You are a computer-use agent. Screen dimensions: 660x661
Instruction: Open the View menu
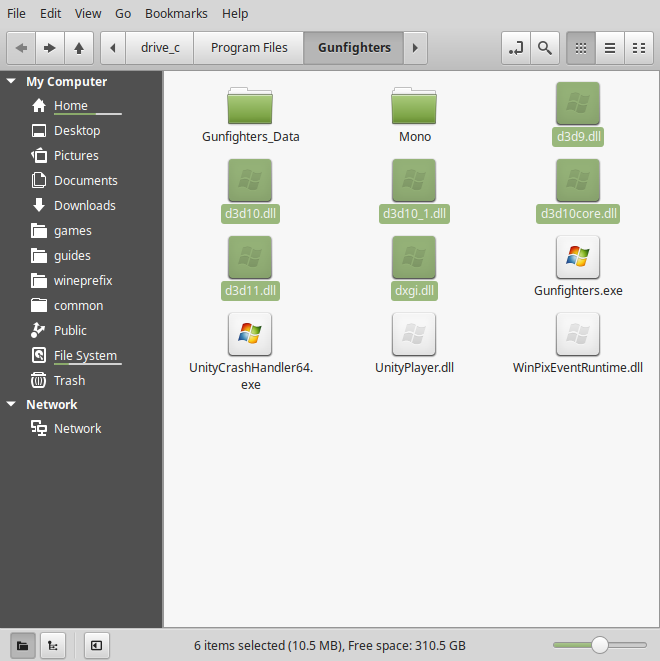[x=88, y=13]
